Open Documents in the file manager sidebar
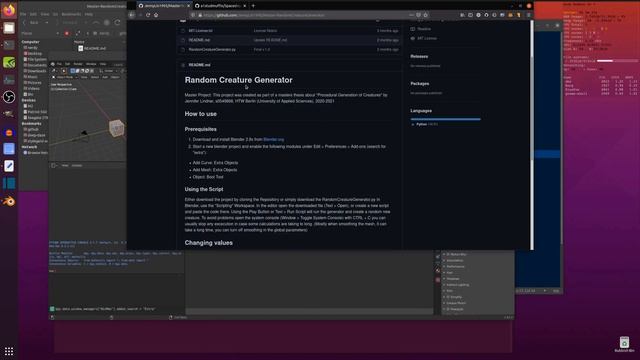The height and width of the screenshot is (360, 640). [x=36, y=65]
